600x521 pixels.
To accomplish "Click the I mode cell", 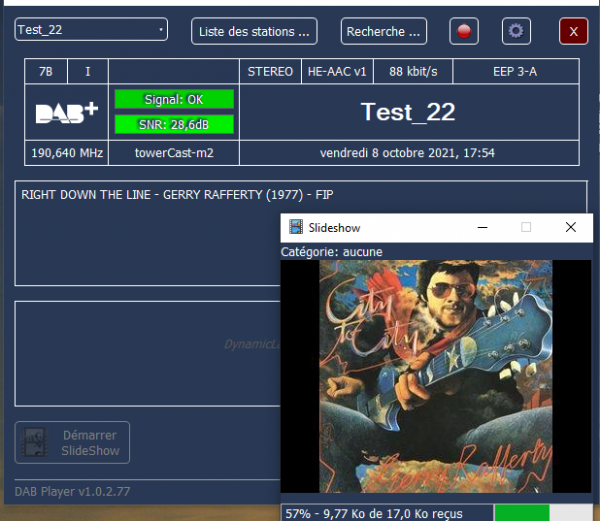I will tap(88, 72).
